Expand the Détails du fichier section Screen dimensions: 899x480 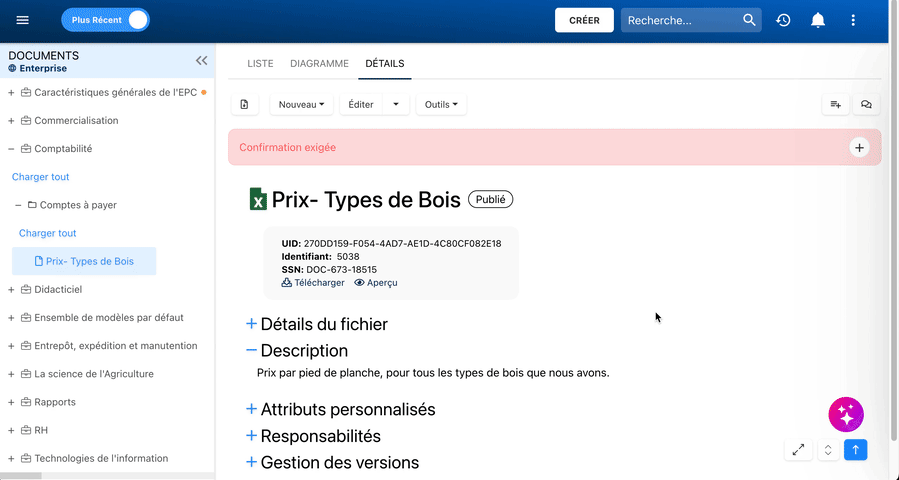pos(252,324)
